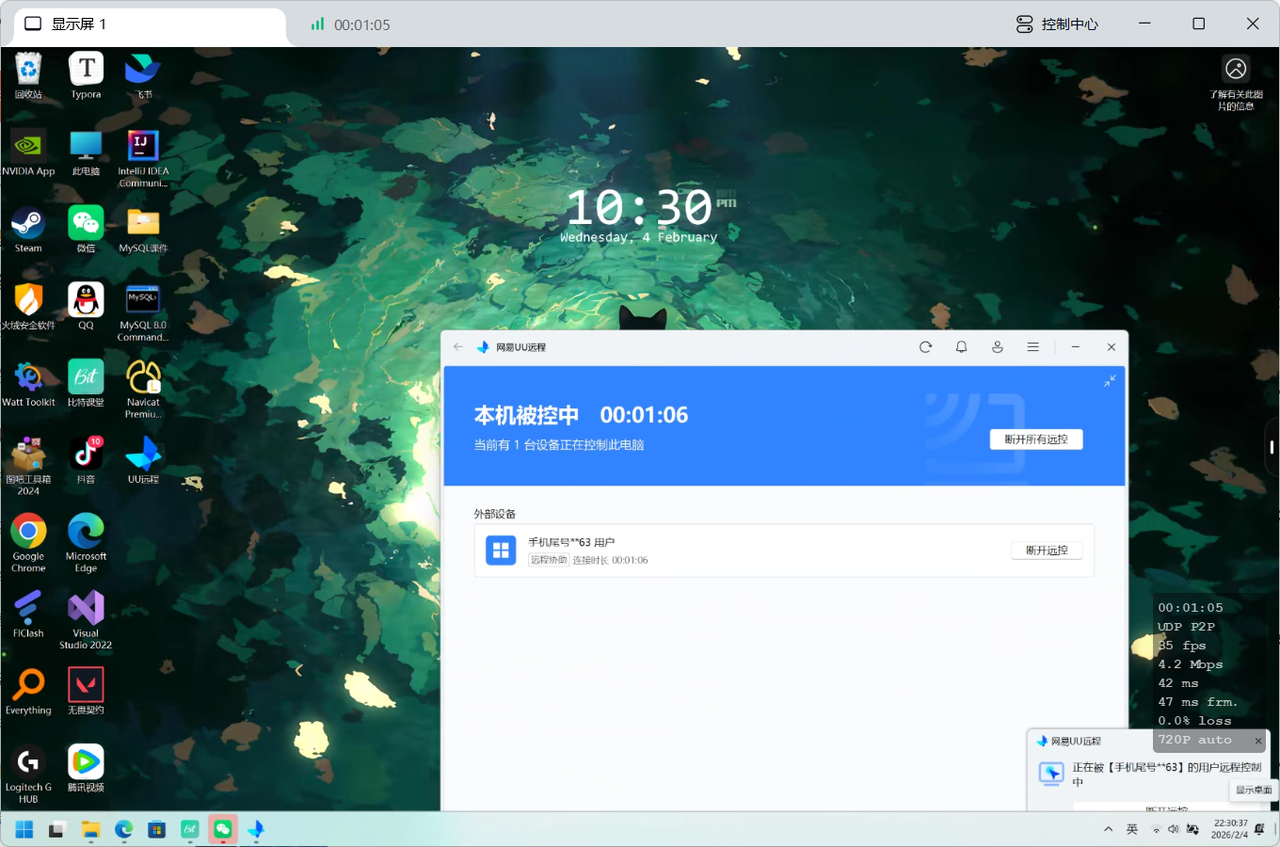Viewport: 1280px width, 847px height.
Task: Open the Steam desktop icon
Action: 28,230
